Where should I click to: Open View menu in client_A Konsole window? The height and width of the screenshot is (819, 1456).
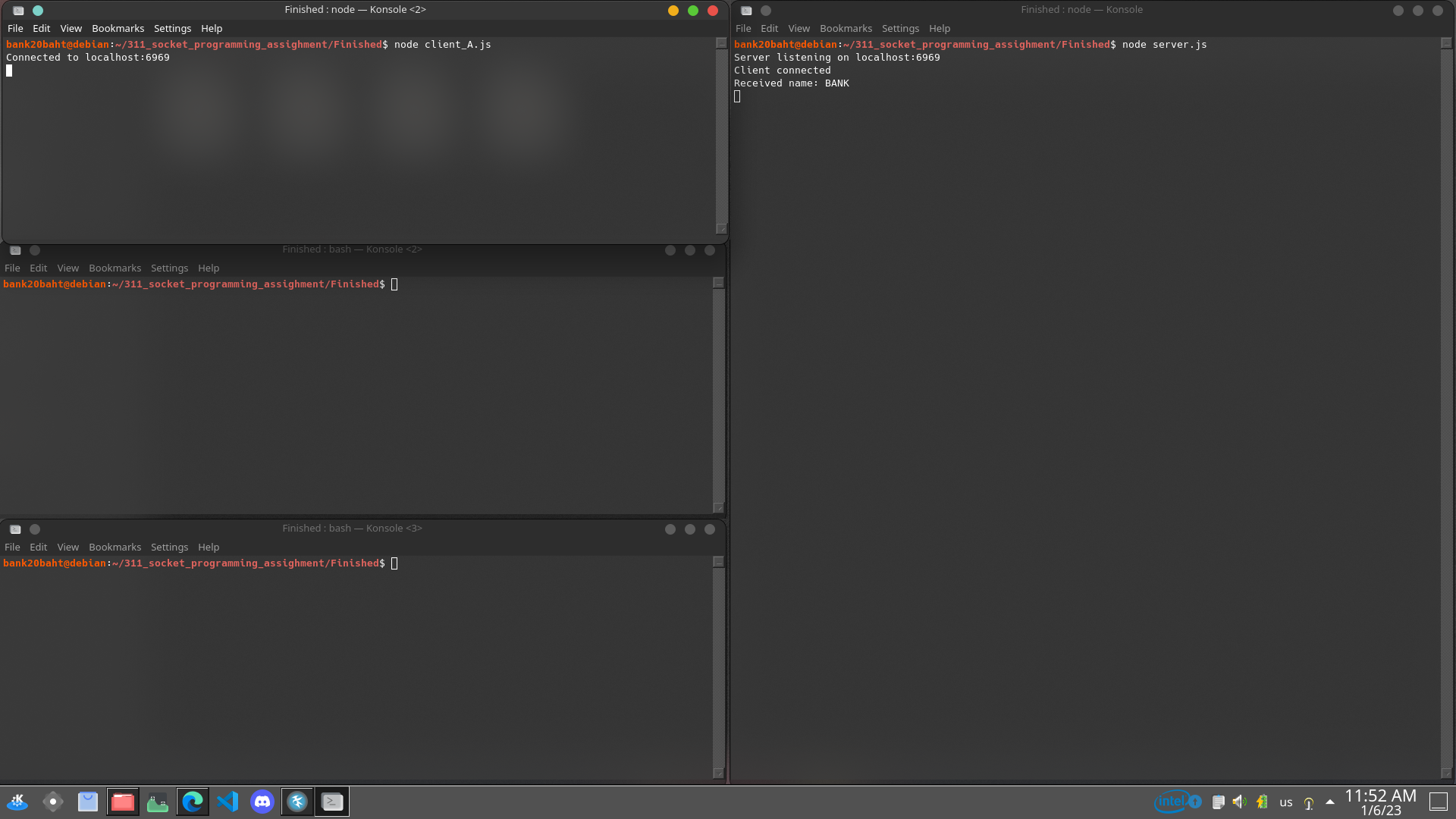[71, 28]
